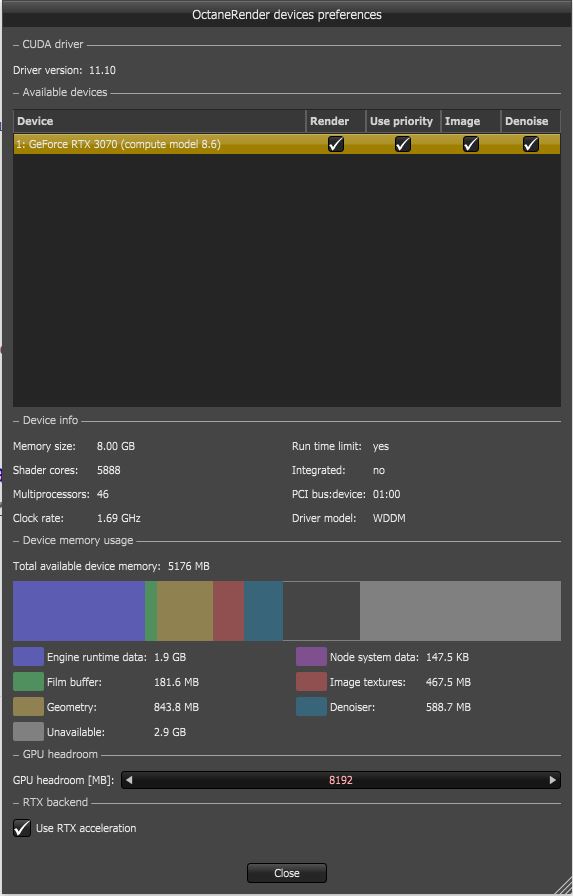Click light gray unavailable segment in memory bar
The image size is (573, 896).
coord(460,611)
